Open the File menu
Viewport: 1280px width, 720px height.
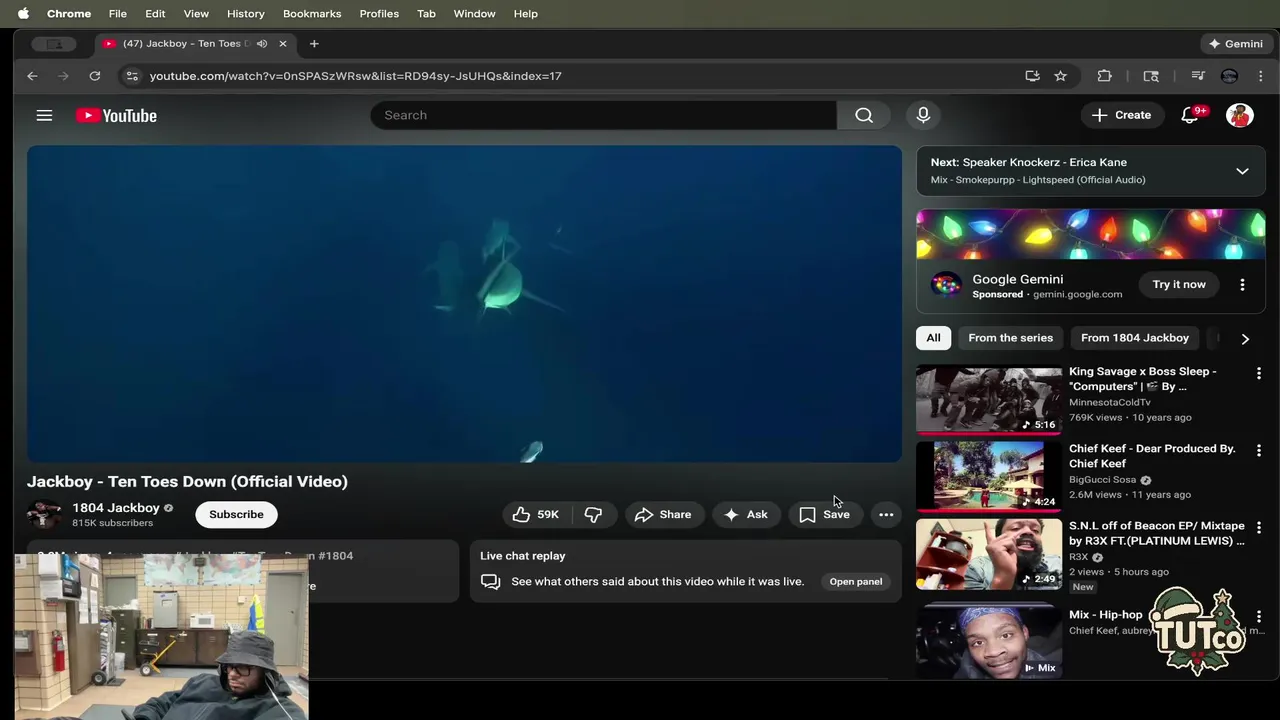pyautogui.click(x=117, y=13)
